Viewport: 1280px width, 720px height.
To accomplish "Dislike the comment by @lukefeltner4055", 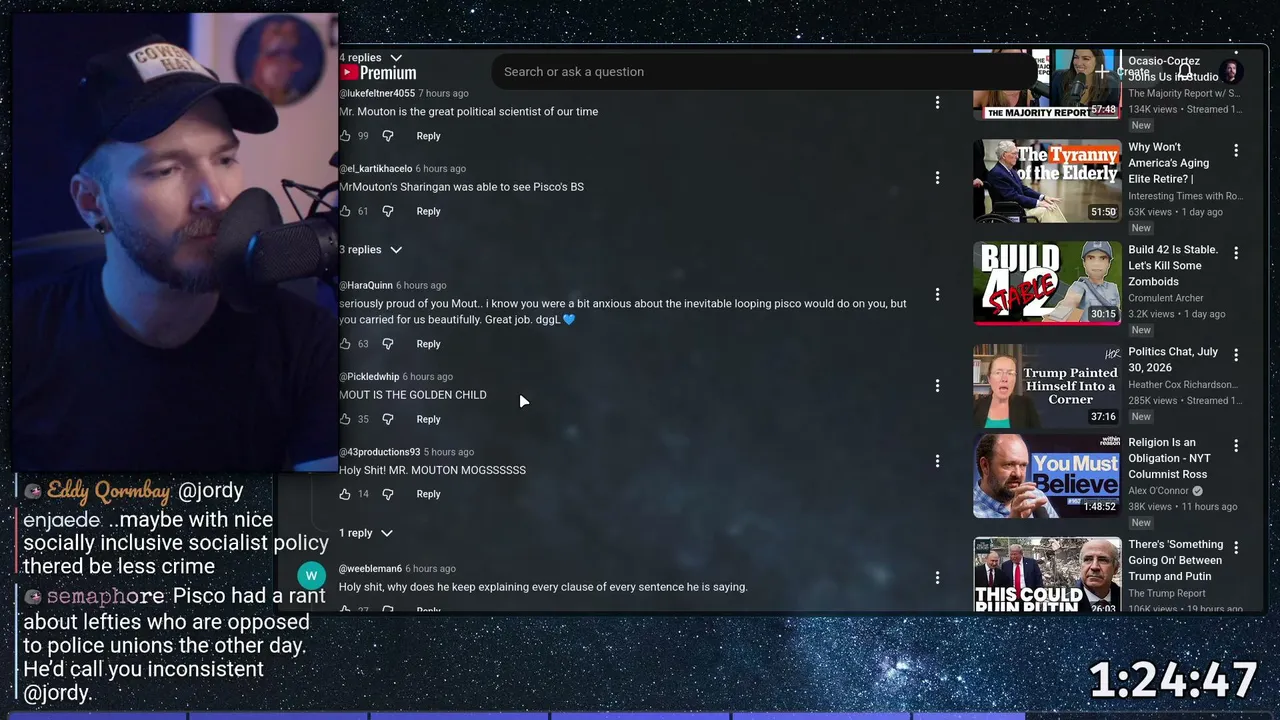I will coord(388,136).
